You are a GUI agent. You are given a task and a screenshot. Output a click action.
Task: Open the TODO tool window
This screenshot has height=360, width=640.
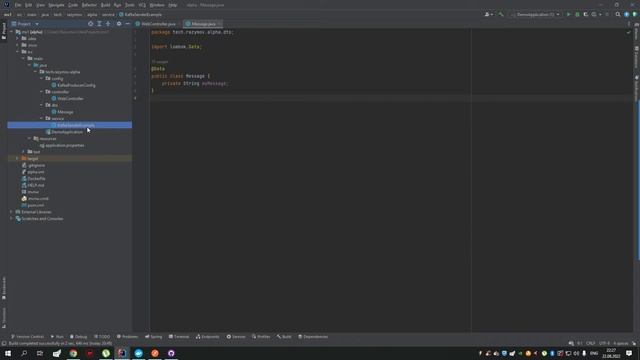[x=102, y=337]
